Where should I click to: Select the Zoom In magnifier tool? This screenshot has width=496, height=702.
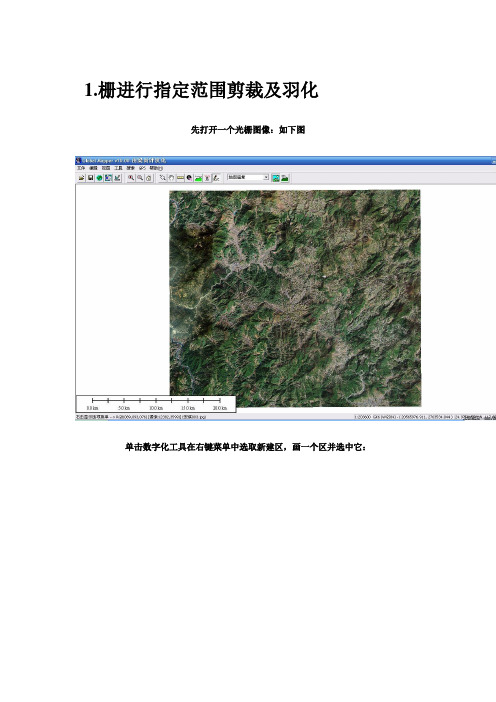coord(131,178)
